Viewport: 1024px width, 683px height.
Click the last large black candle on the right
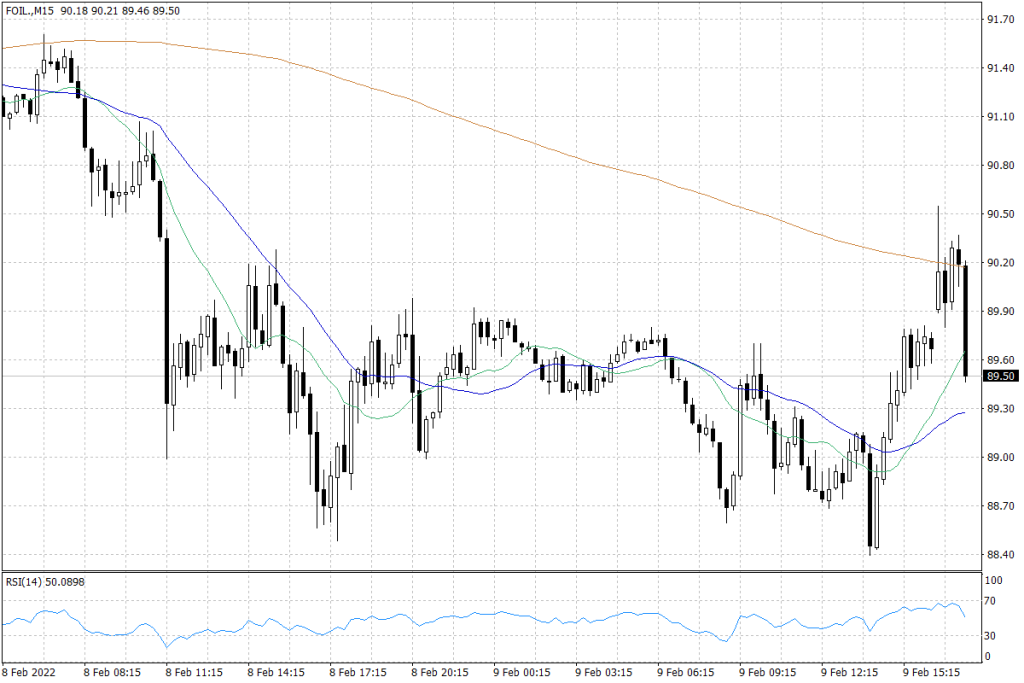966,320
